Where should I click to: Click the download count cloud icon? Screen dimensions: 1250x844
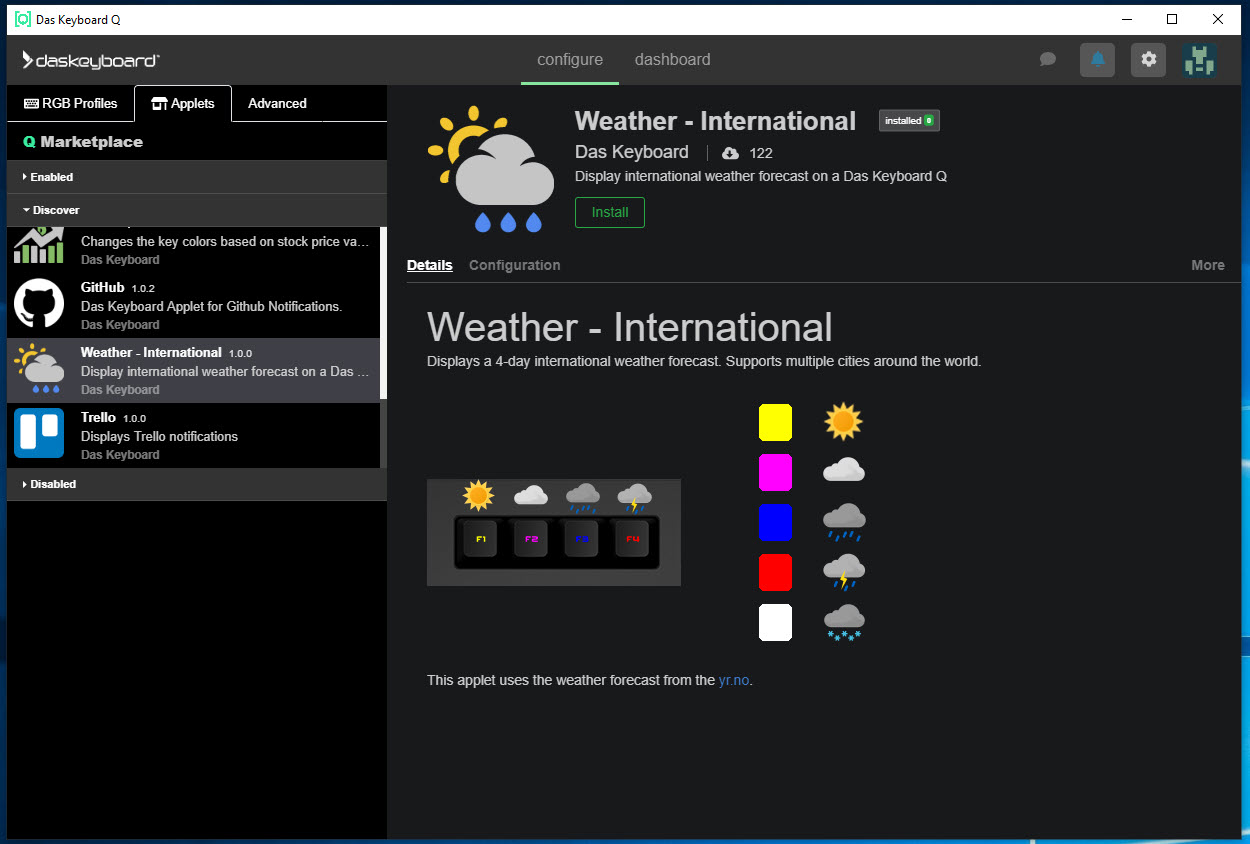coord(730,153)
